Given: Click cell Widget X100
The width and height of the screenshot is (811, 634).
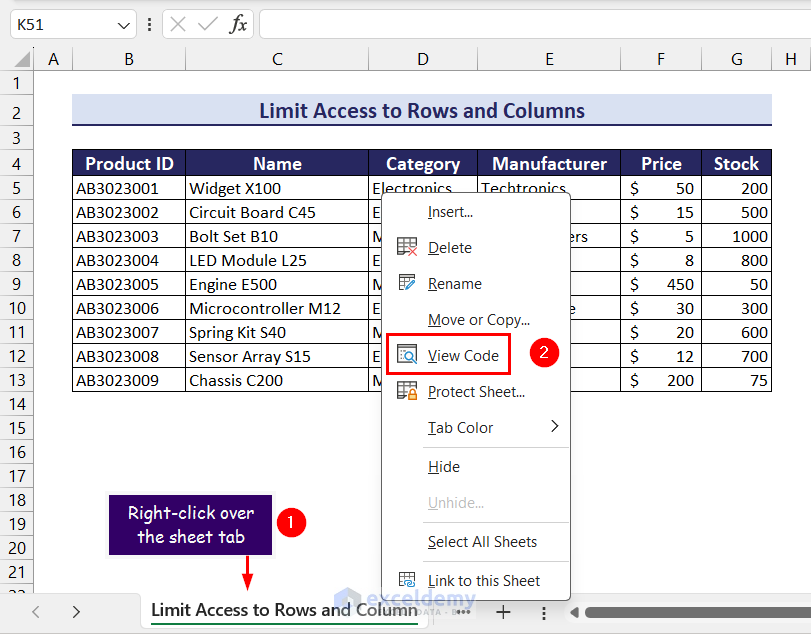Looking at the screenshot, I should point(277,188).
